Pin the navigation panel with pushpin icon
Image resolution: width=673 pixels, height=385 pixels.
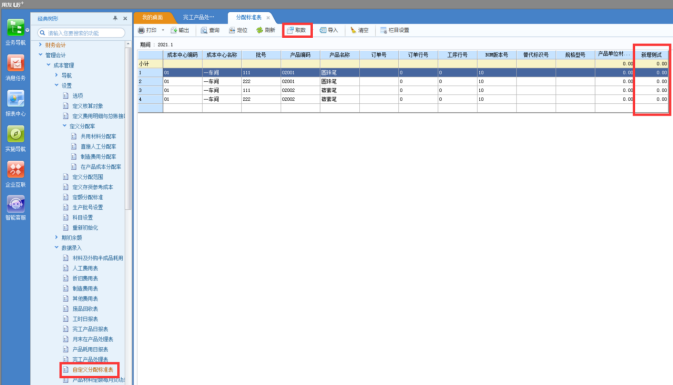pos(115,18)
